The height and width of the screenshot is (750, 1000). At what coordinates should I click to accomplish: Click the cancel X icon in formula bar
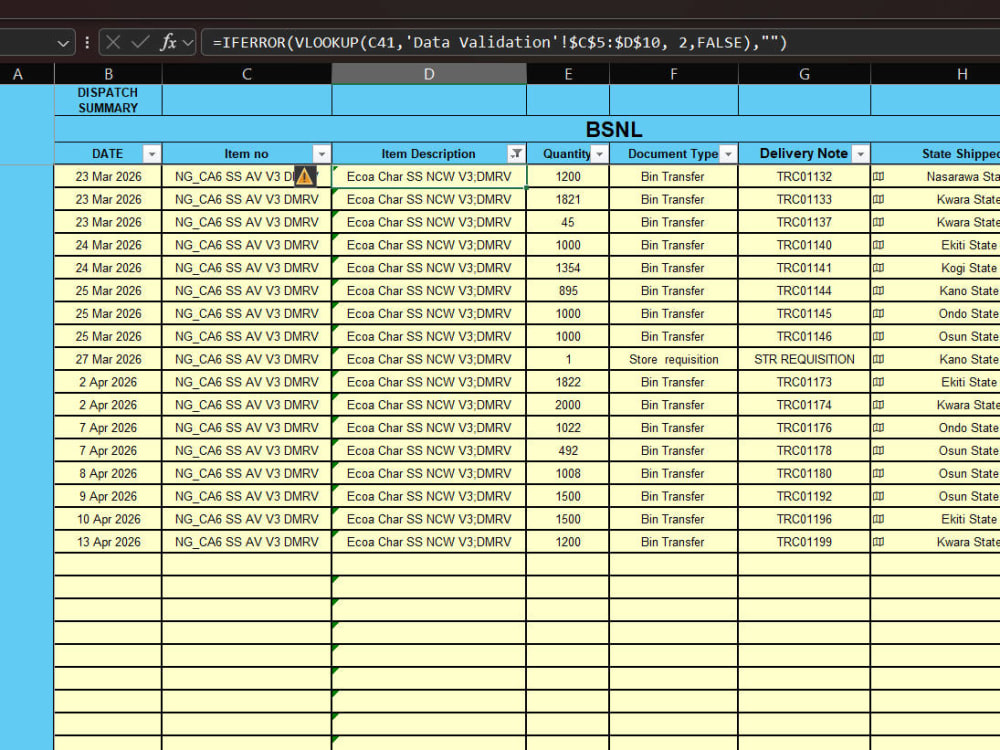(113, 43)
